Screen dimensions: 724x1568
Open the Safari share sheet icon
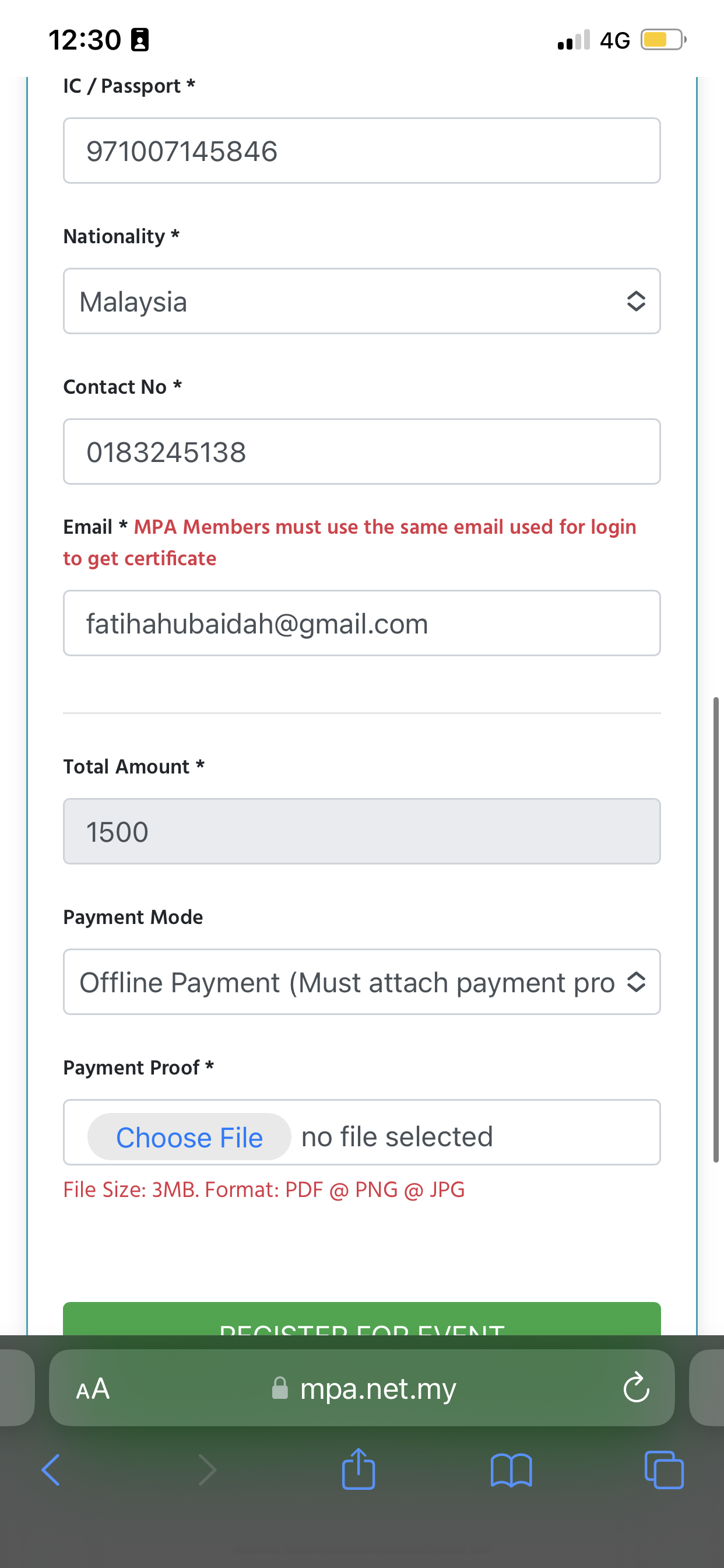359,1469
